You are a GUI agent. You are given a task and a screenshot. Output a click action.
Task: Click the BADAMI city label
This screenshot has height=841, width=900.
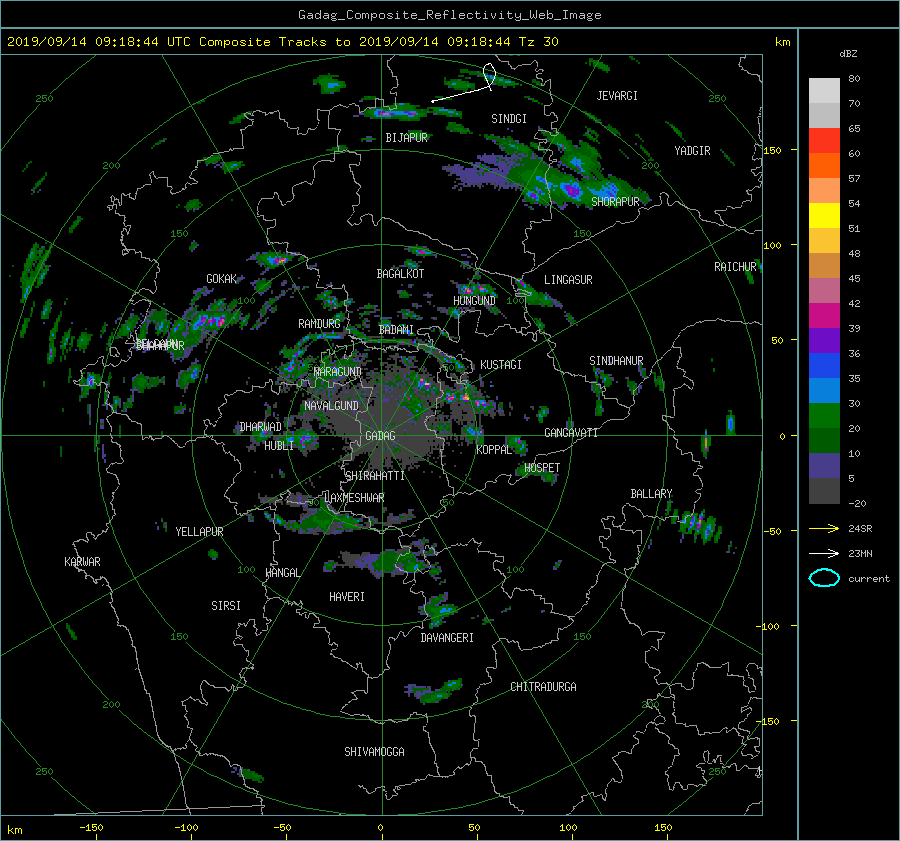pyautogui.click(x=396, y=330)
